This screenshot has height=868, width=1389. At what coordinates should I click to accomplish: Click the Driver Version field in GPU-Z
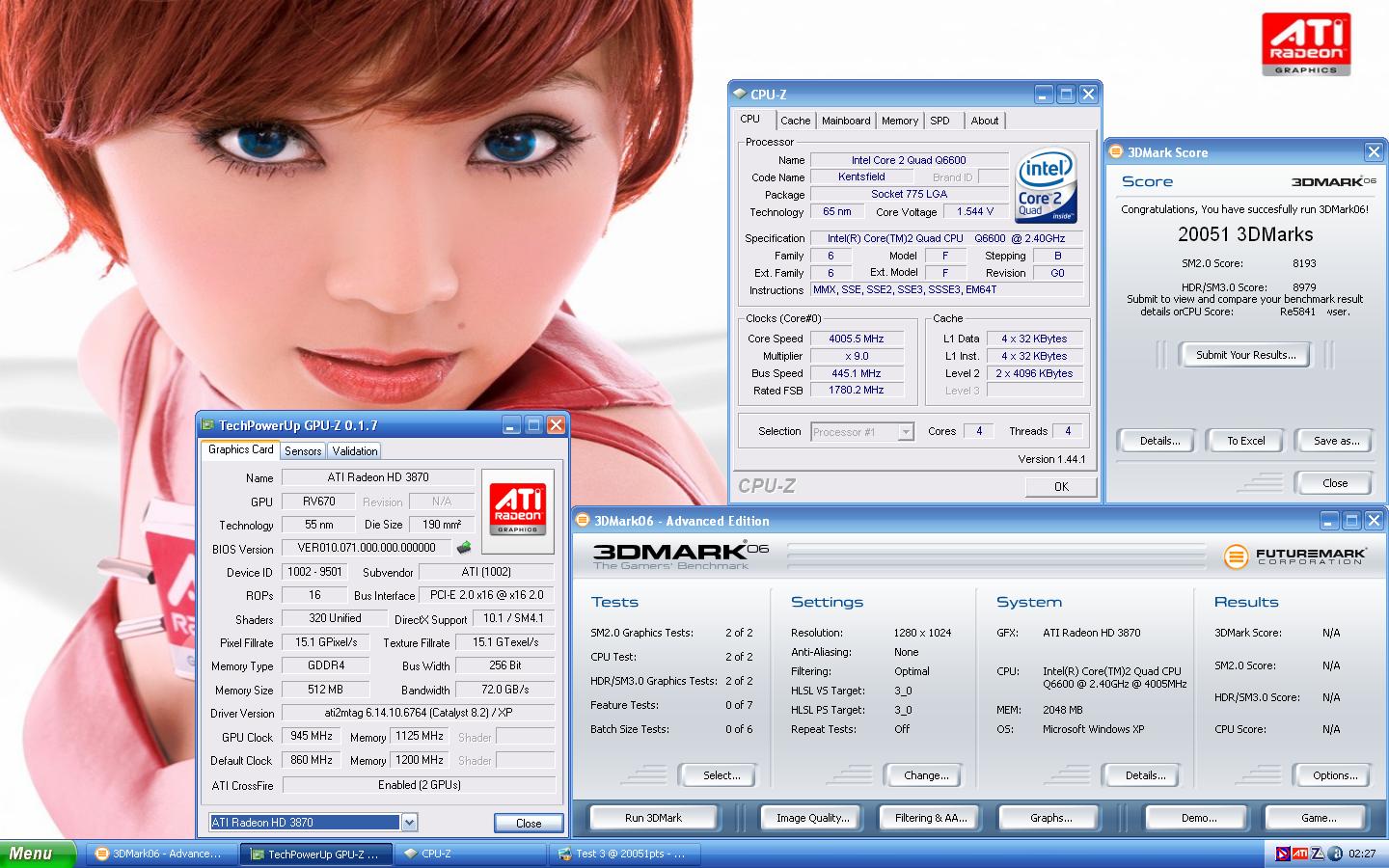coord(419,713)
